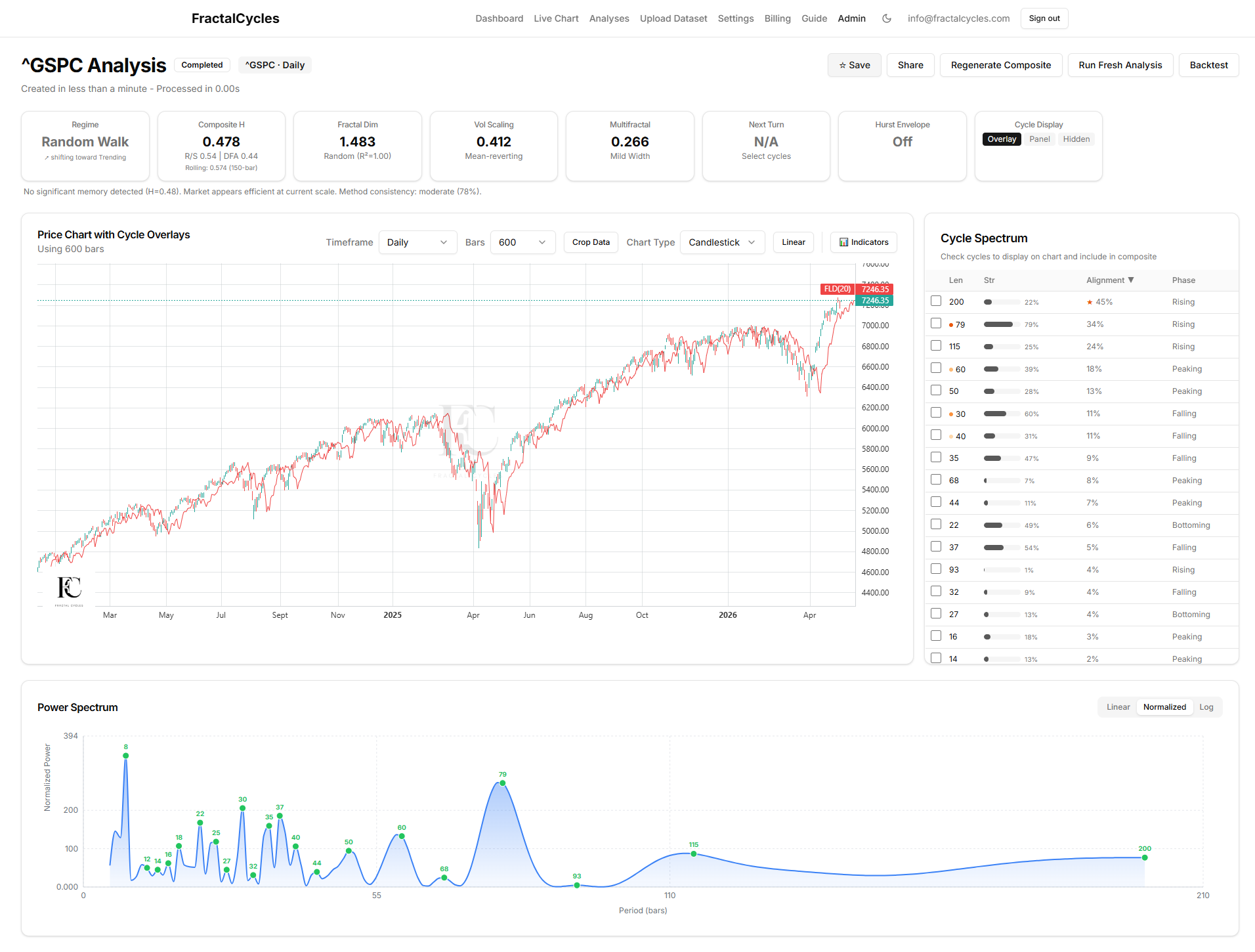Click the FractalCycles logo on the chart
This screenshot has width=1255, height=952.
[x=69, y=590]
